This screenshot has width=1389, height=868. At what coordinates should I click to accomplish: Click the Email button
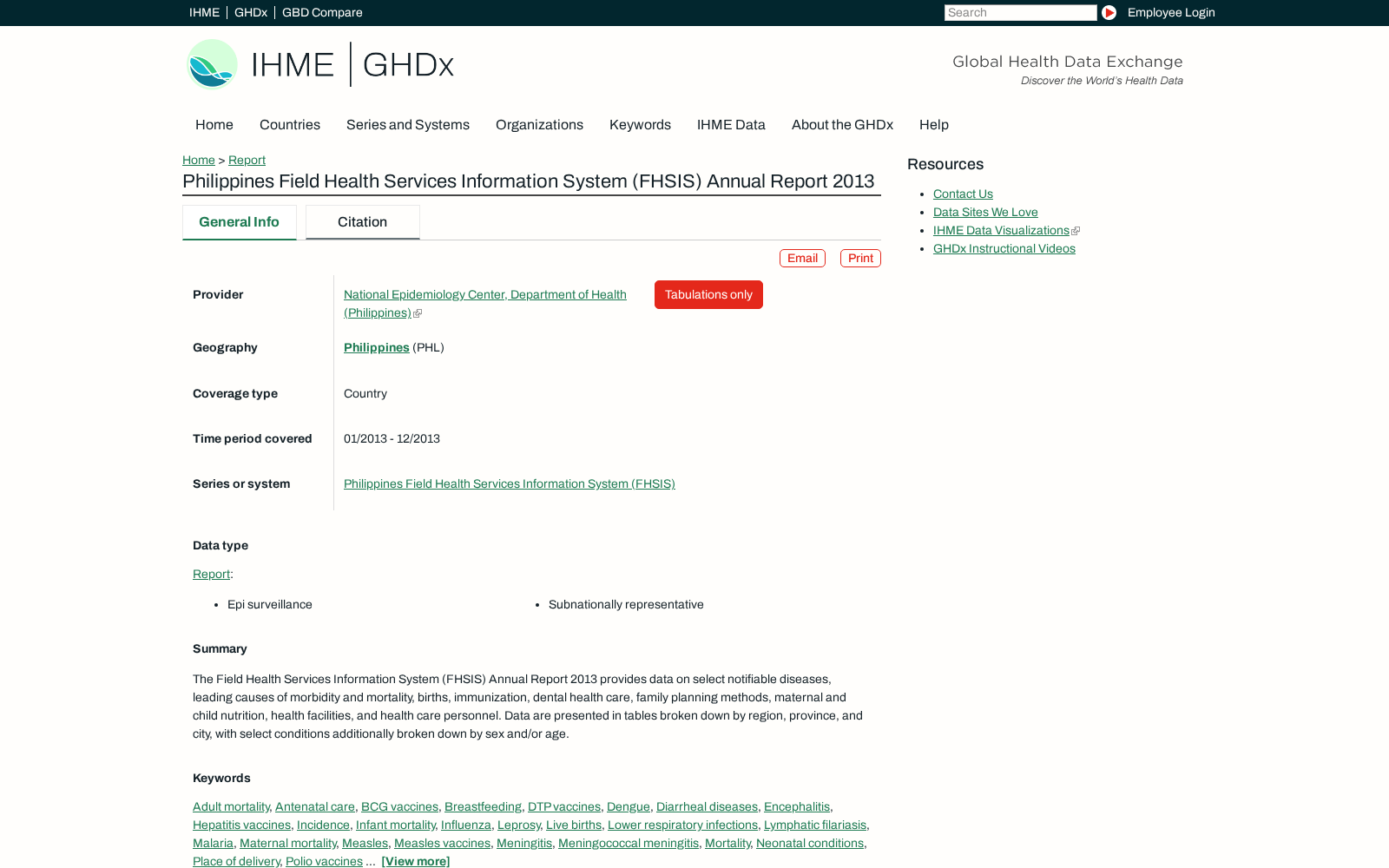coord(802,258)
